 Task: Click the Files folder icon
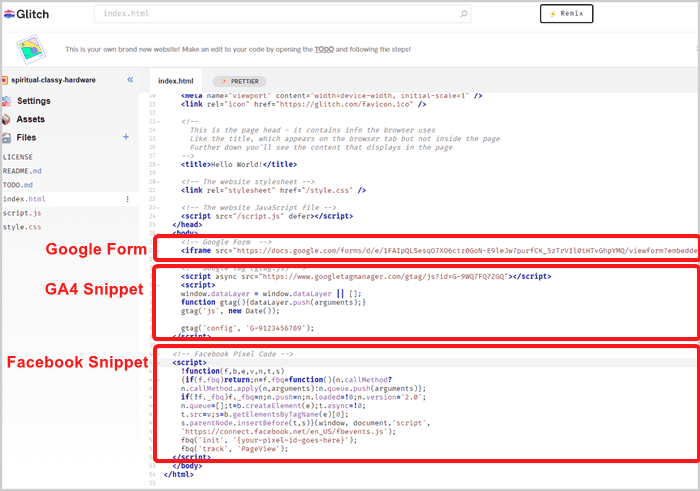7,137
